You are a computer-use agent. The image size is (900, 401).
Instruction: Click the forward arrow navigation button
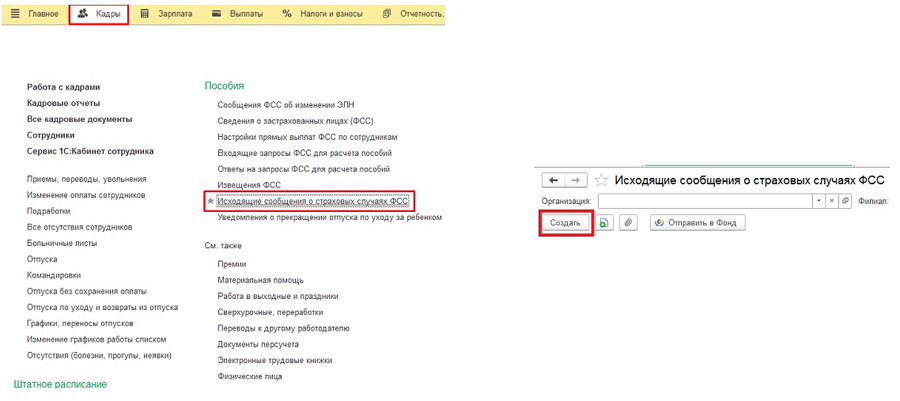click(x=574, y=180)
